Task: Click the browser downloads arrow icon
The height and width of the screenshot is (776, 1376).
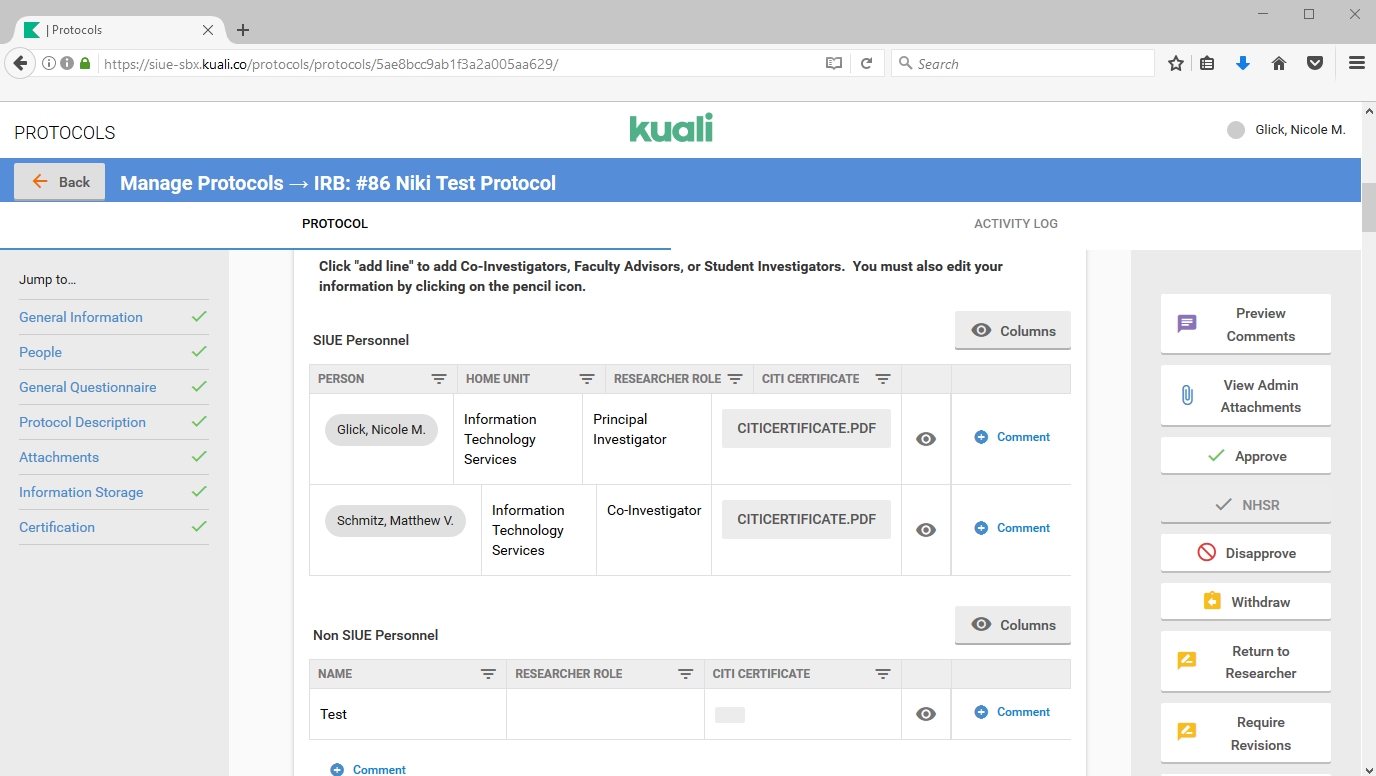Action: click(1243, 64)
